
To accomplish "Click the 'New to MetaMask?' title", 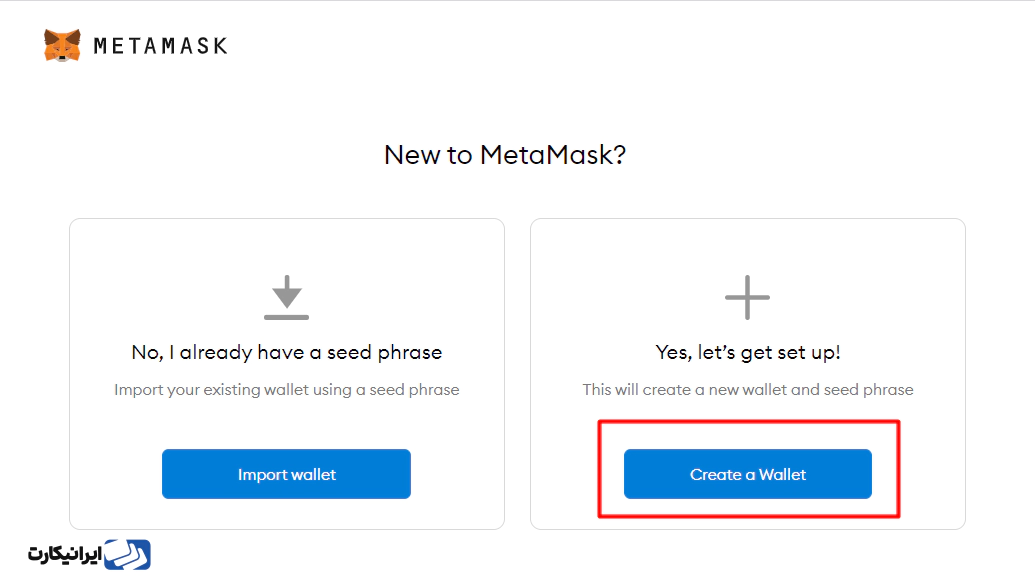I will coord(505,154).
